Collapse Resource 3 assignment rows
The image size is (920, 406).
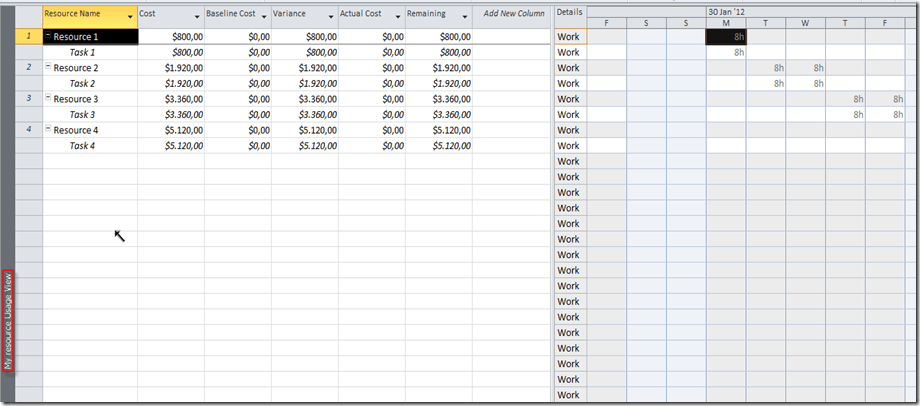(x=48, y=99)
